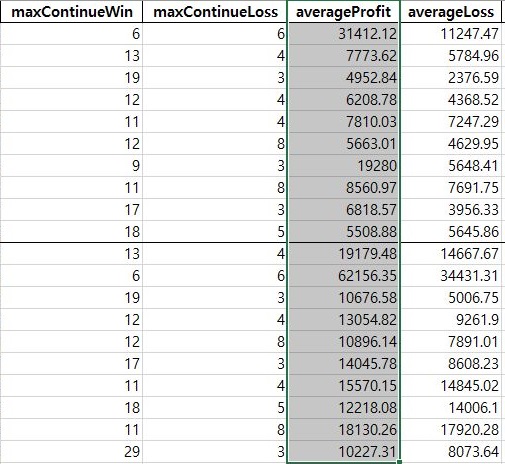The width and height of the screenshot is (505, 464).
Task: Select maxContinueWin 6 in the 31412.12 row
Action: click(x=71, y=34)
